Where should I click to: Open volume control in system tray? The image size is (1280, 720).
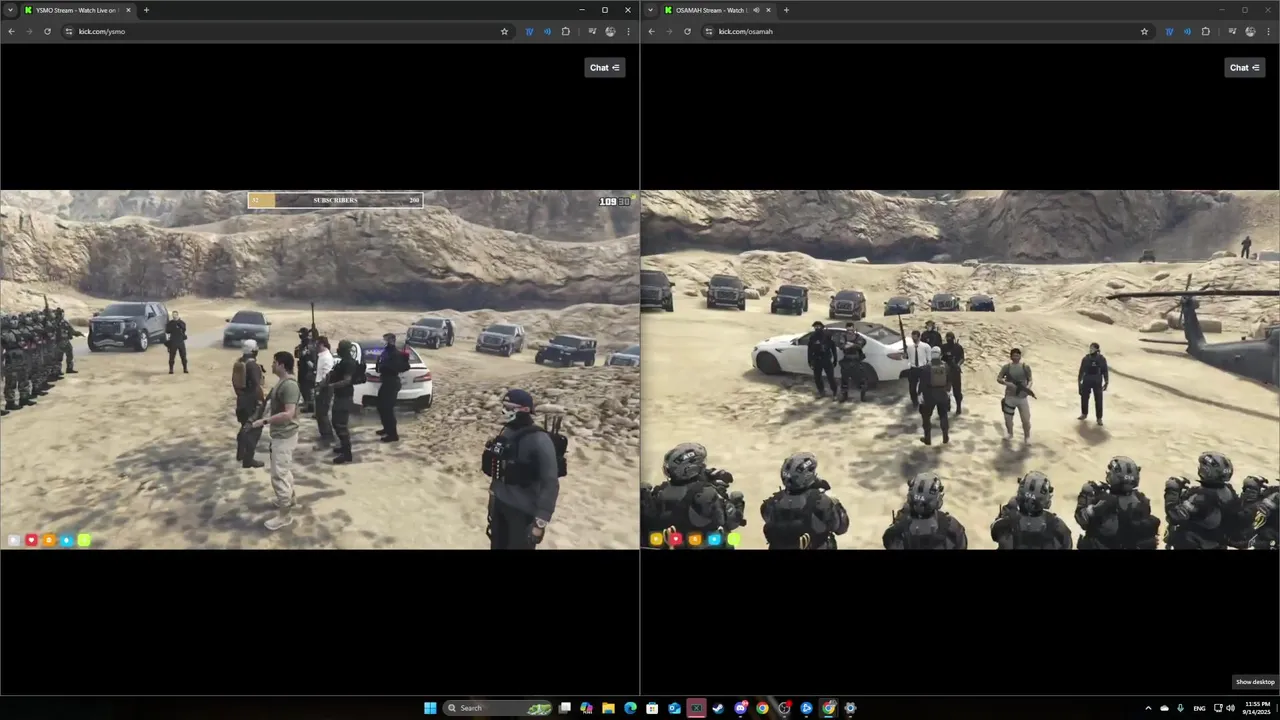point(1230,708)
